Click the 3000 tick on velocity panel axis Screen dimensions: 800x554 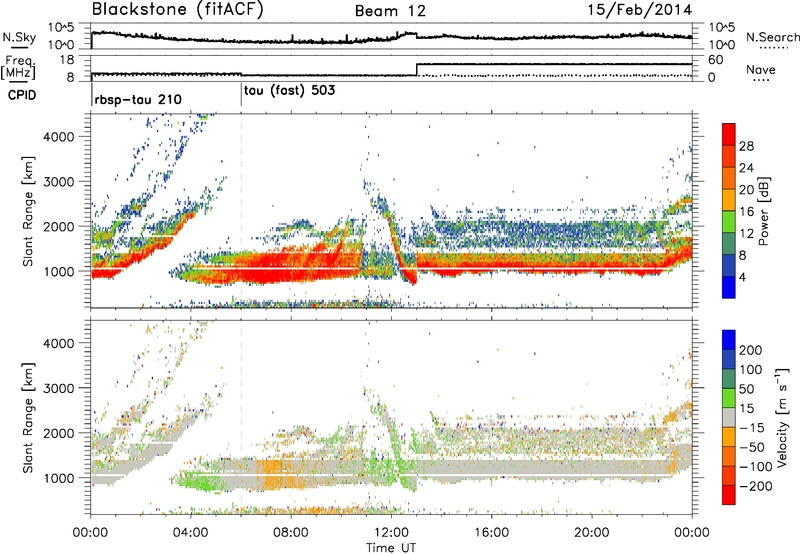click(58, 388)
